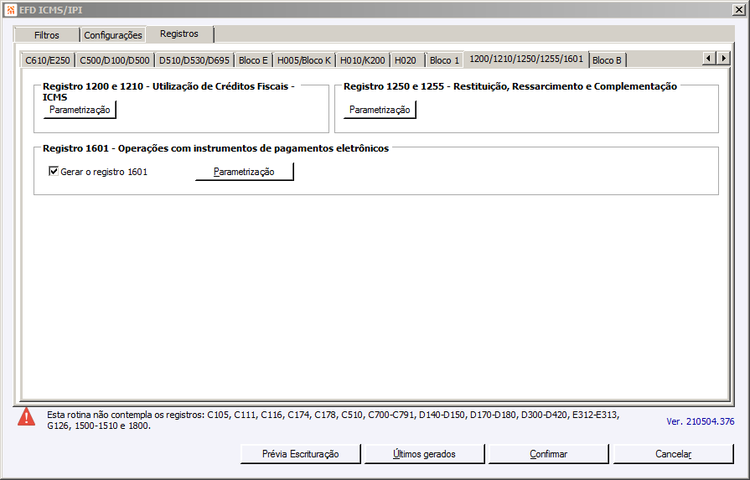The width and height of the screenshot is (750, 480).
Task: Open the H005/Bloco K sub-tab
Action: pyautogui.click(x=304, y=60)
